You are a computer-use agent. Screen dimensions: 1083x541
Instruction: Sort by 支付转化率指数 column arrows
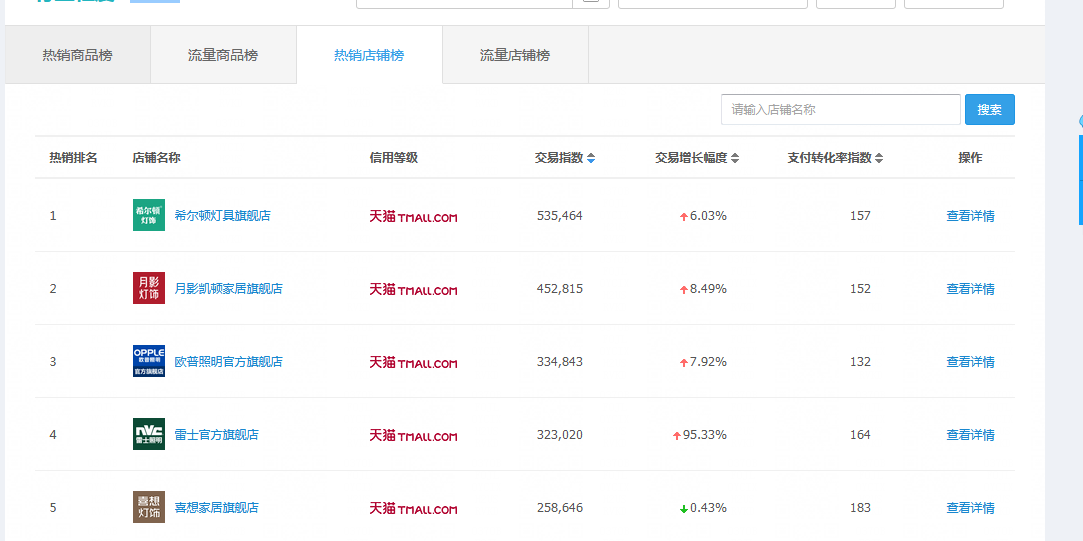click(x=879, y=158)
